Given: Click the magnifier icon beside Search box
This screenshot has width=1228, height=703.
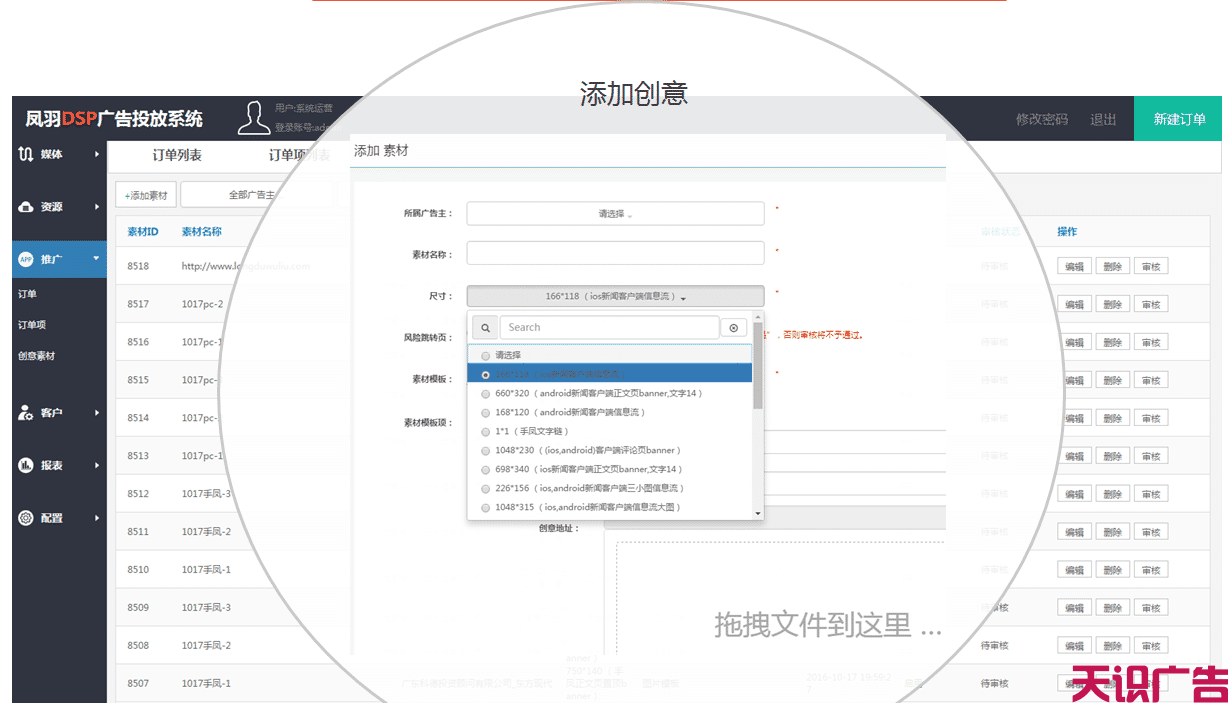Looking at the screenshot, I should click(485, 327).
